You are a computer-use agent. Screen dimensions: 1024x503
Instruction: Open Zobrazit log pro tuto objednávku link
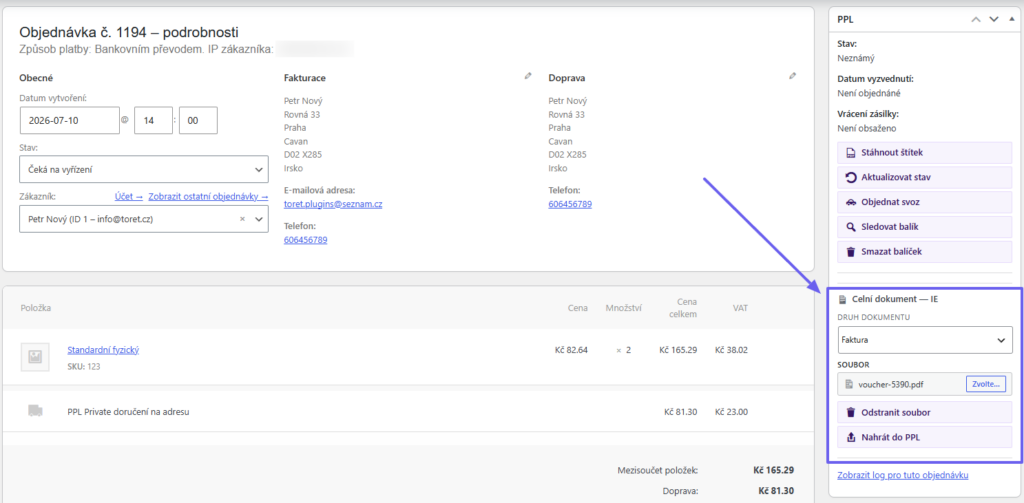(903, 475)
